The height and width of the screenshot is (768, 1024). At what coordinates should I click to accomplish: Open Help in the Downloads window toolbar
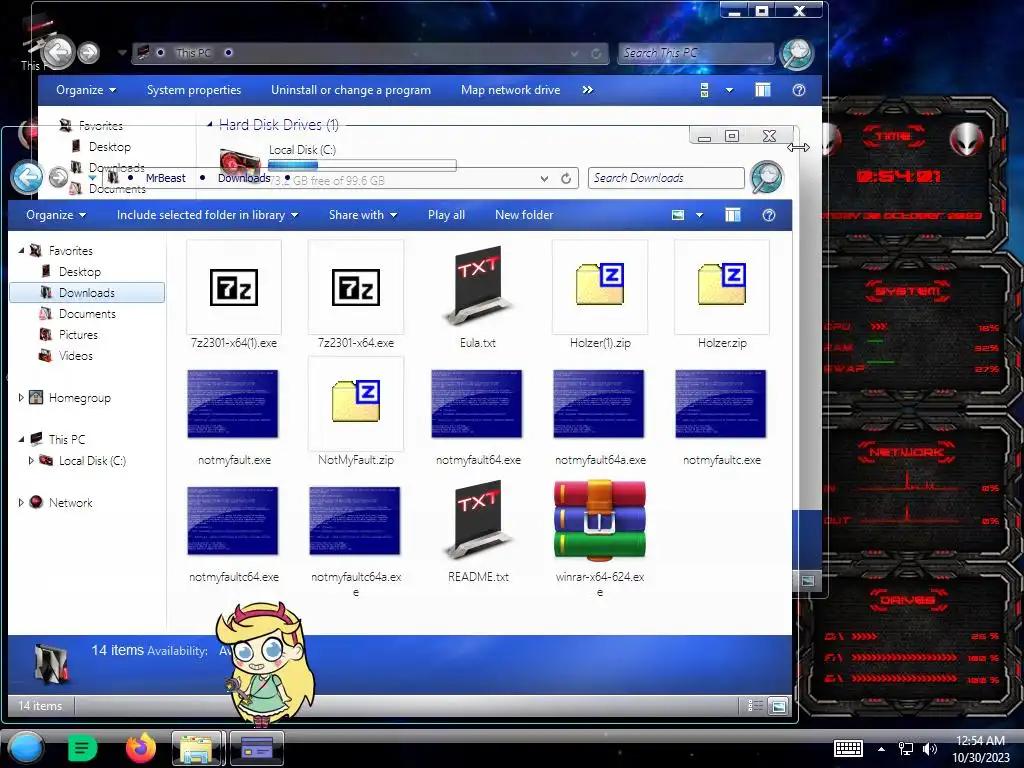[x=769, y=215]
